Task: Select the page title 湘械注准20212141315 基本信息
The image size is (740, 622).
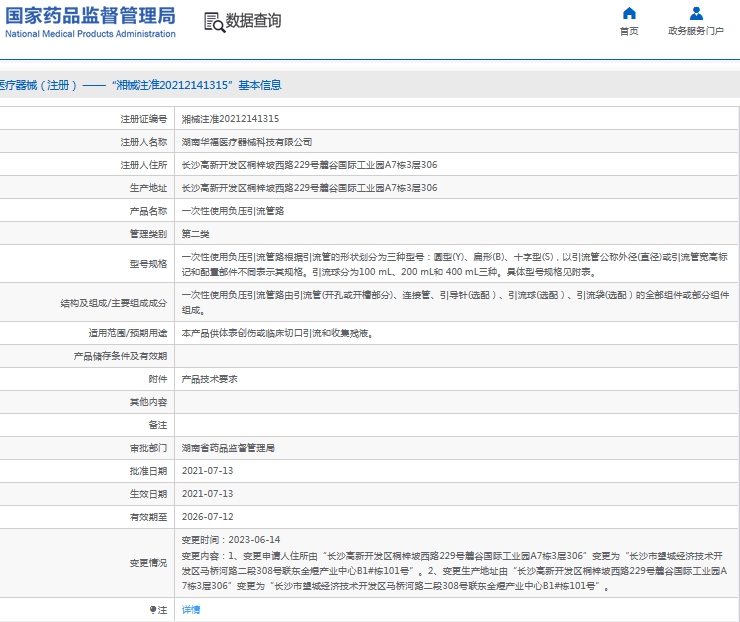Action: [x=197, y=85]
